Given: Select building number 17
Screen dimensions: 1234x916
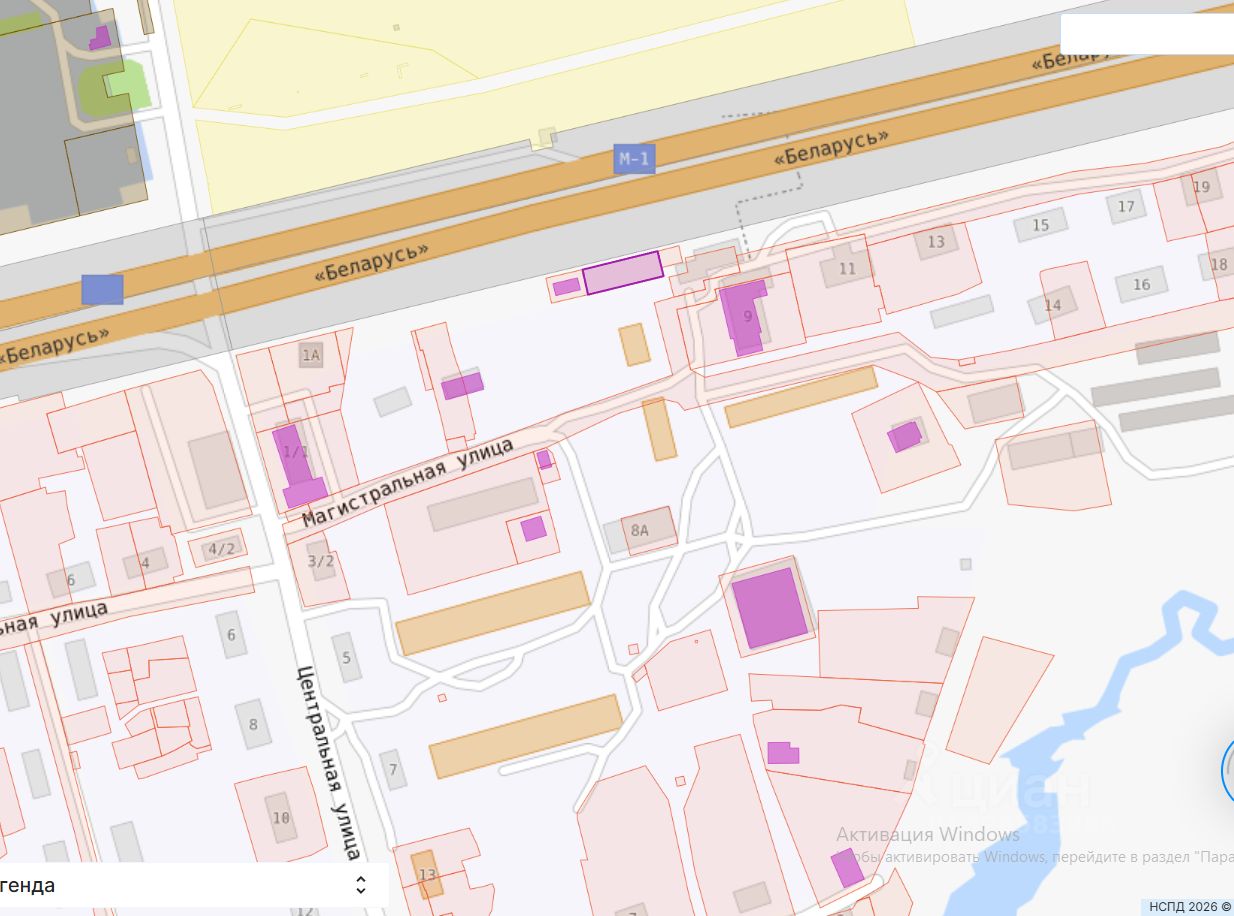Looking at the screenshot, I should point(1126,206).
